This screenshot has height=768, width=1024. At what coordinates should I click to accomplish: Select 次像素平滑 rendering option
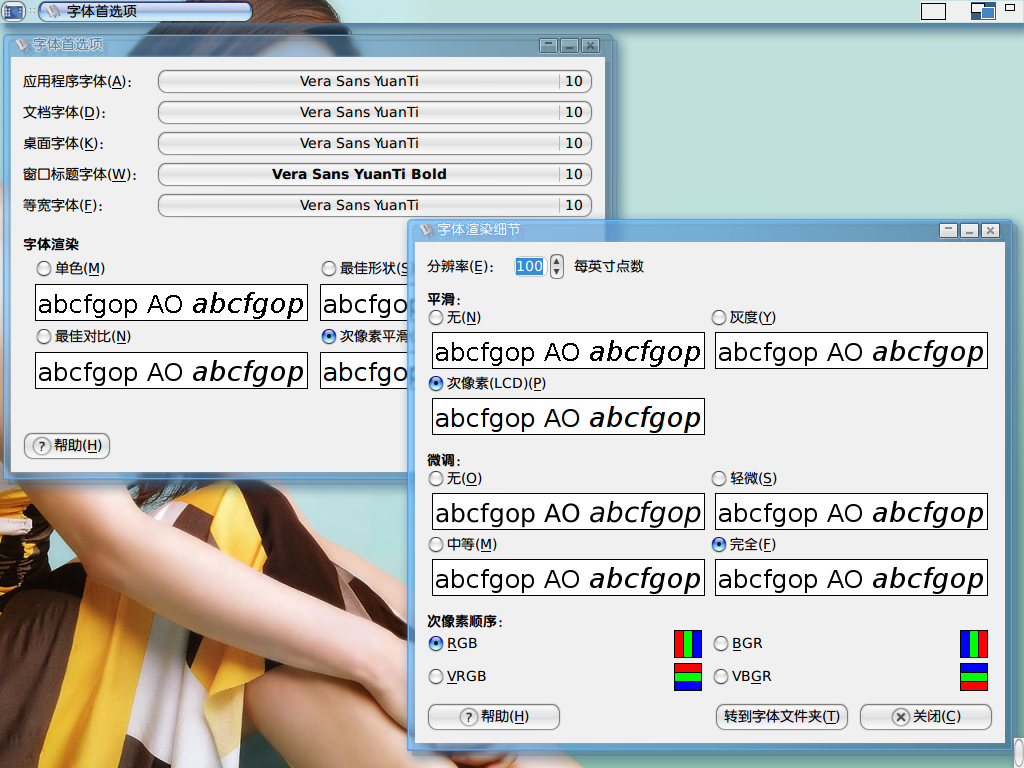pos(328,336)
